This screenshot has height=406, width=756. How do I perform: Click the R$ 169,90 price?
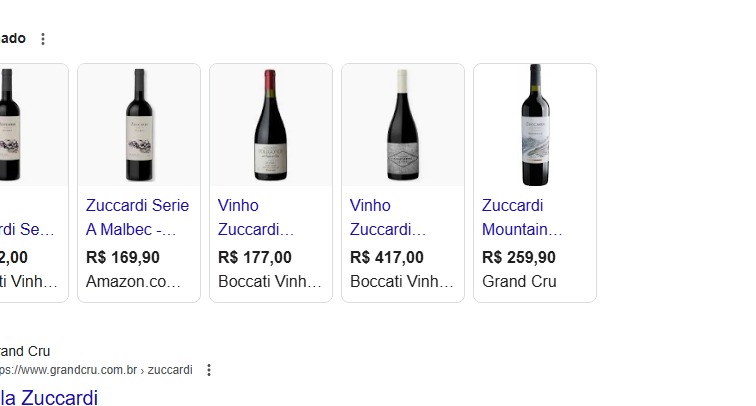123,257
